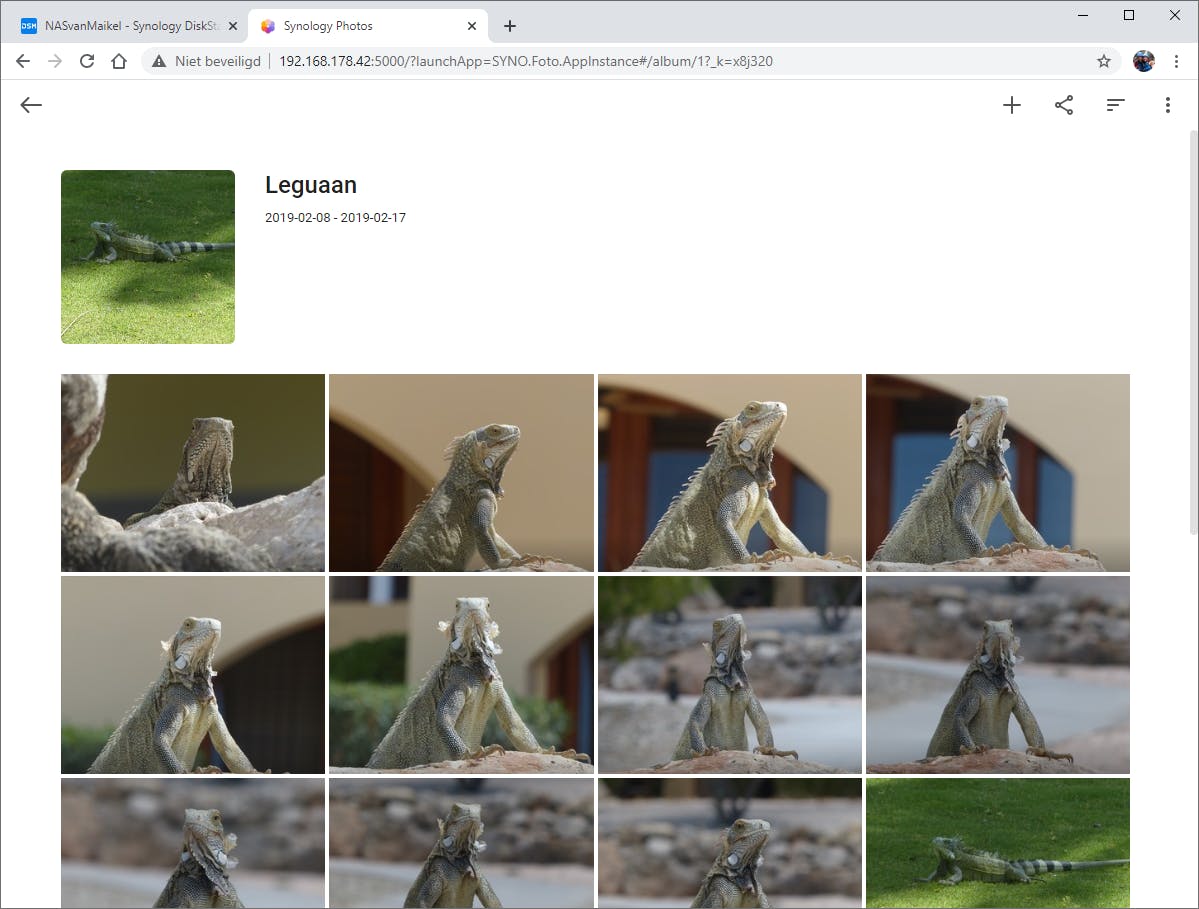Click the date range 2019-02-08 - 2019-02-17

pos(335,217)
